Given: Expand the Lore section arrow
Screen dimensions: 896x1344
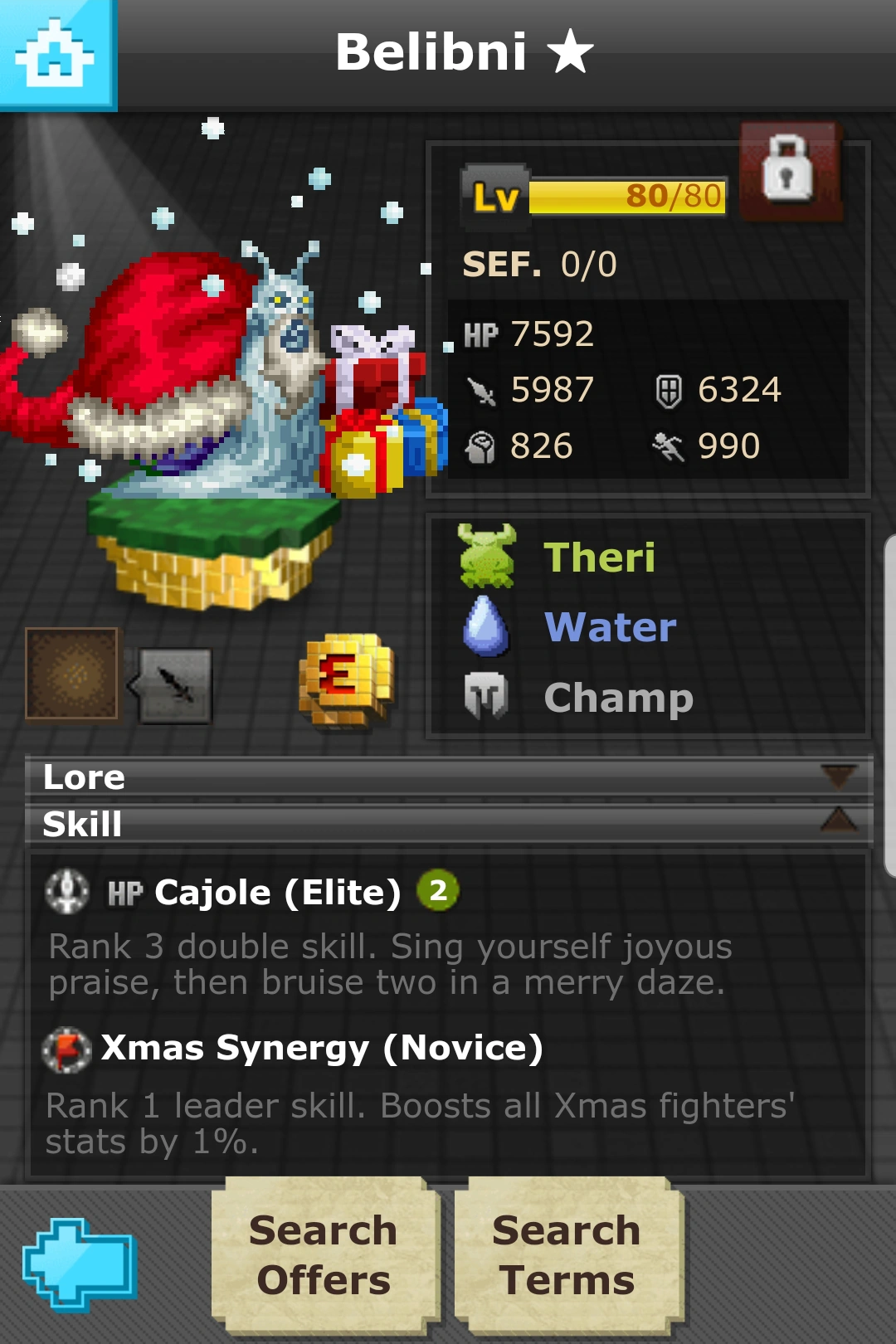Looking at the screenshot, I should tap(838, 777).
